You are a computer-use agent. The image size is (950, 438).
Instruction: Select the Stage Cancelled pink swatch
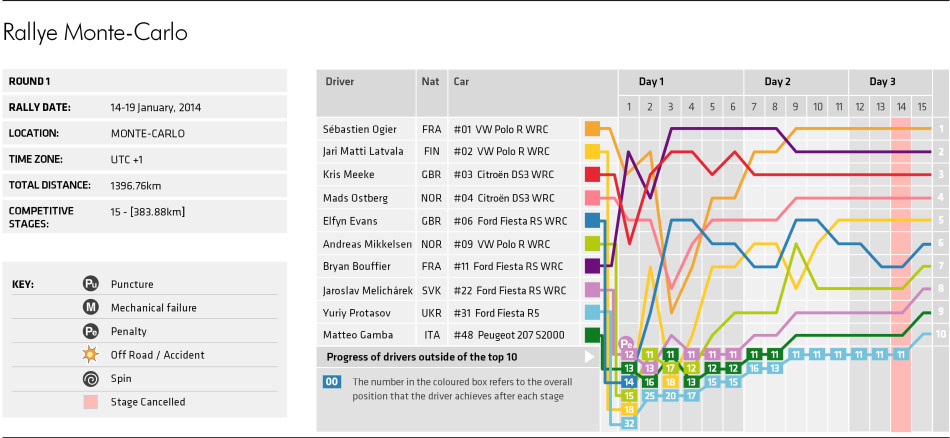(x=90, y=402)
